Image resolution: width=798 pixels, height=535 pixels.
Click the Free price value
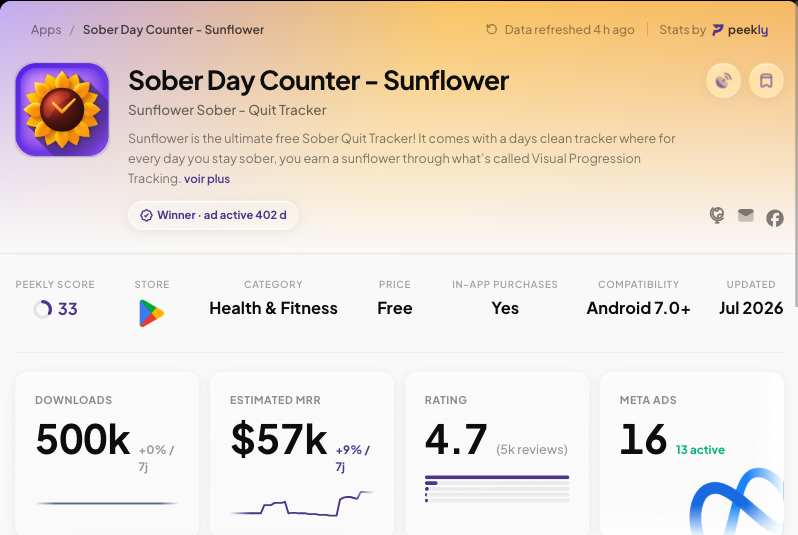pos(395,308)
